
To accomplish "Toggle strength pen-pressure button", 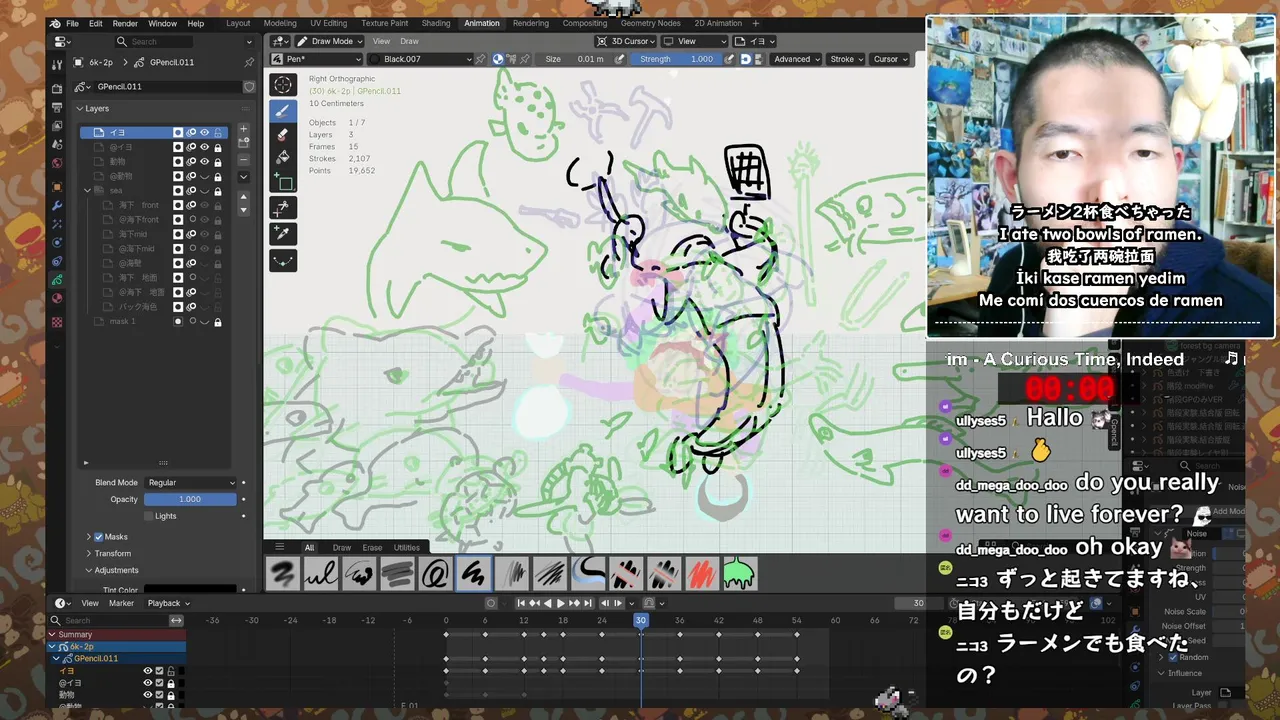I will tap(729, 59).
